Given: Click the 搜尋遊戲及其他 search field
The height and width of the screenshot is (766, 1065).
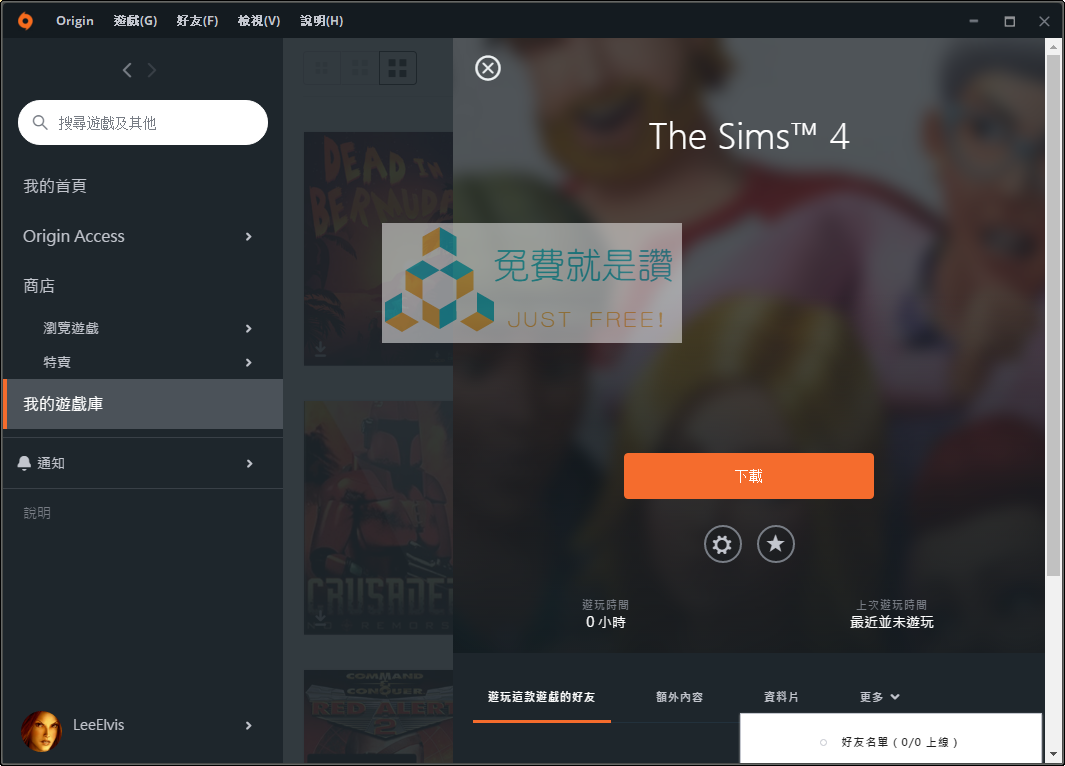Looking at the screenshot, I should pyautogui.click(x=143, y=123).
